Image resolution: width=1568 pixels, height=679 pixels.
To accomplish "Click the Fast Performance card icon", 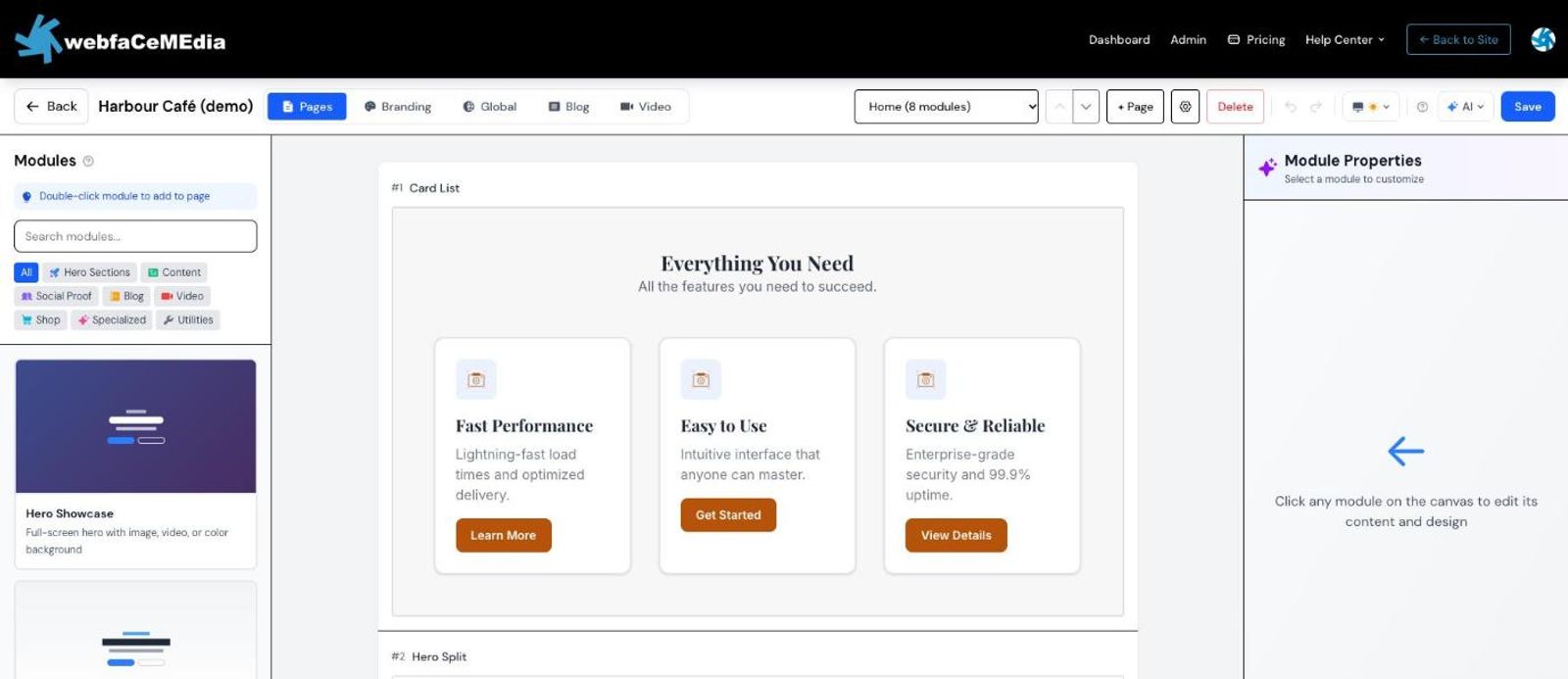I will pyautogui.click(x=476, y=380).
